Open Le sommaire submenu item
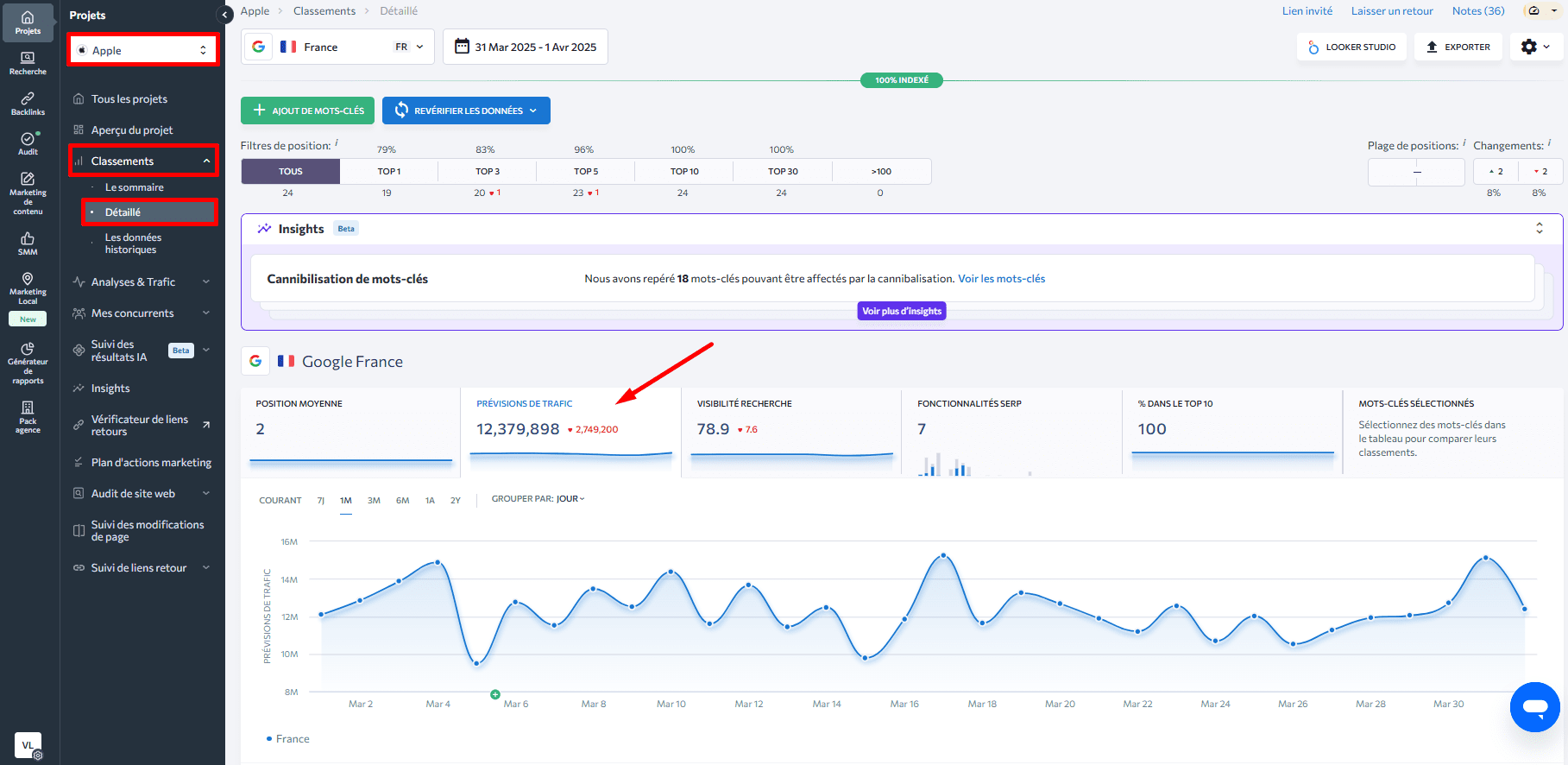The image size is (1568, 765). (x=135, y=187)
